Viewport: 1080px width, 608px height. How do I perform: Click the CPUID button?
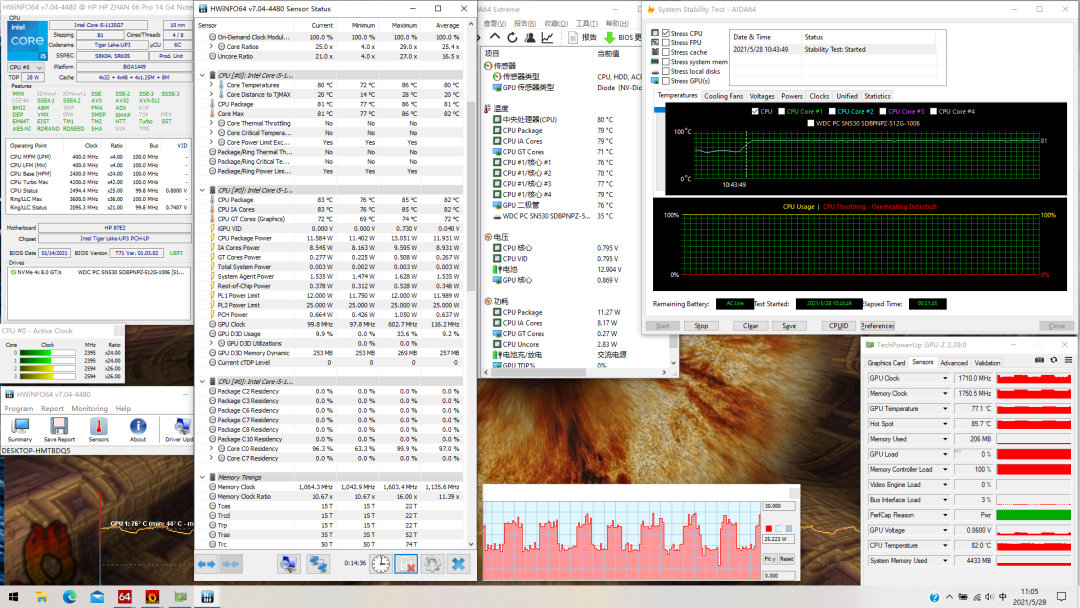pos(838,326)
